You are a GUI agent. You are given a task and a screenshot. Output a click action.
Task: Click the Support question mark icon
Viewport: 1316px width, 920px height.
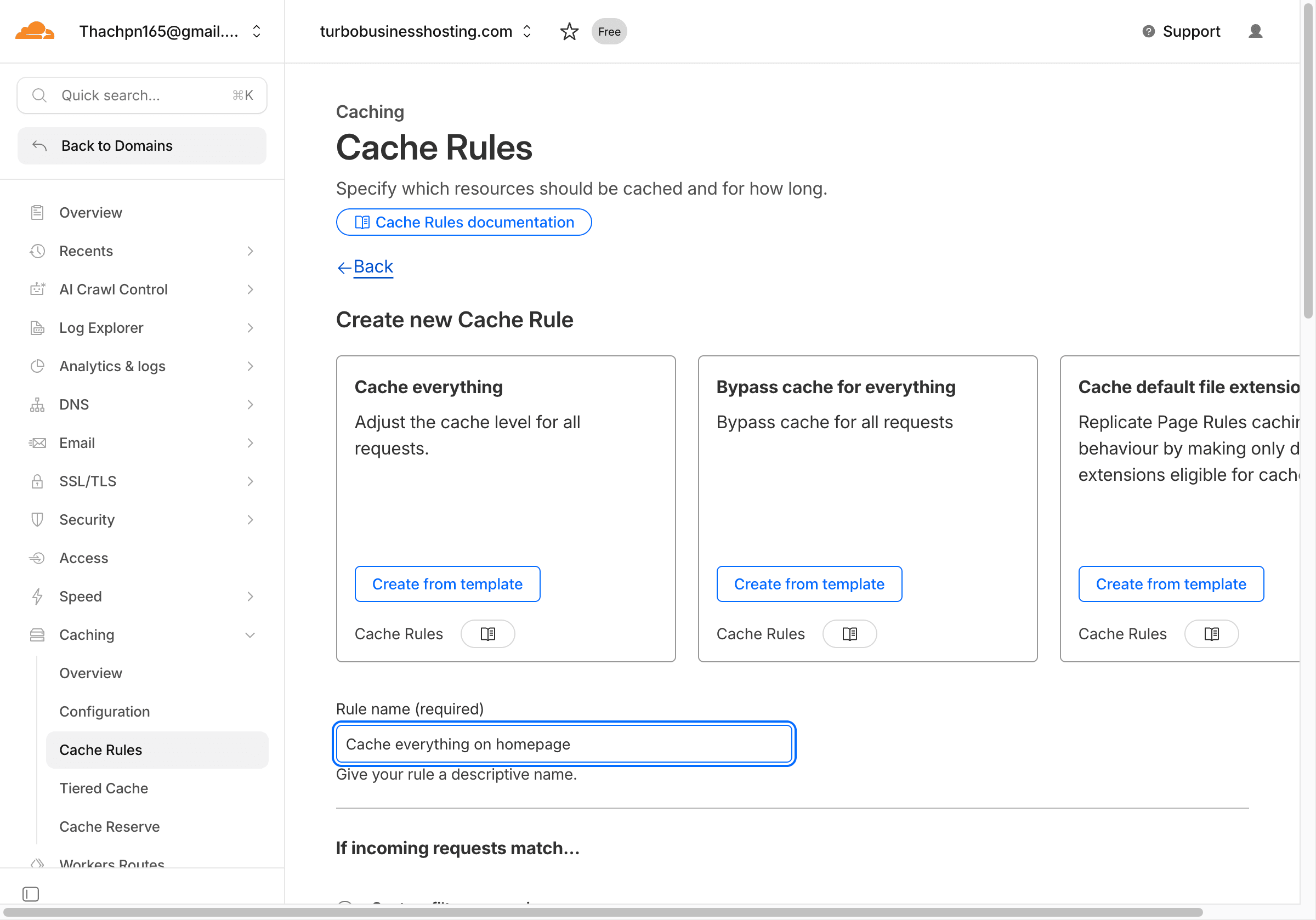(1149, 32)
